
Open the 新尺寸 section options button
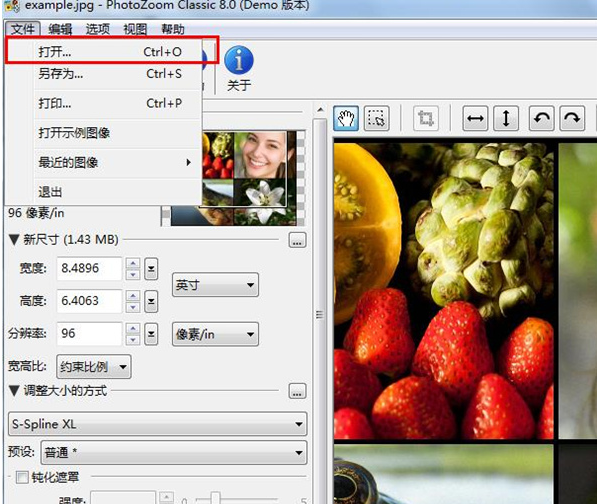click(297, 240)
